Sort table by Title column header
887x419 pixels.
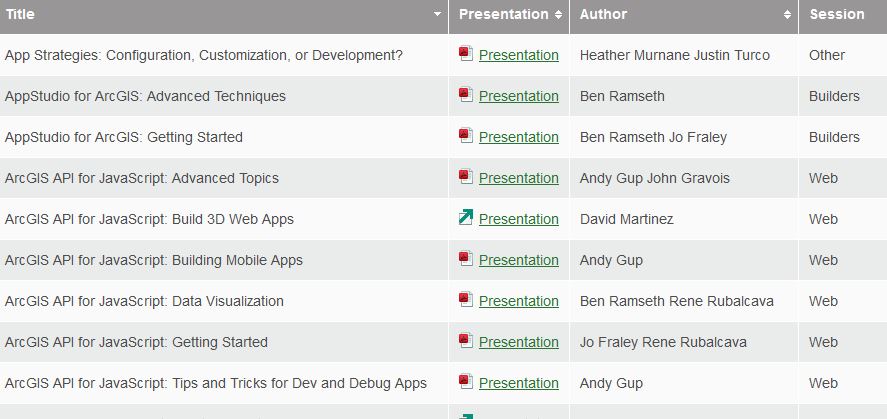220,15
